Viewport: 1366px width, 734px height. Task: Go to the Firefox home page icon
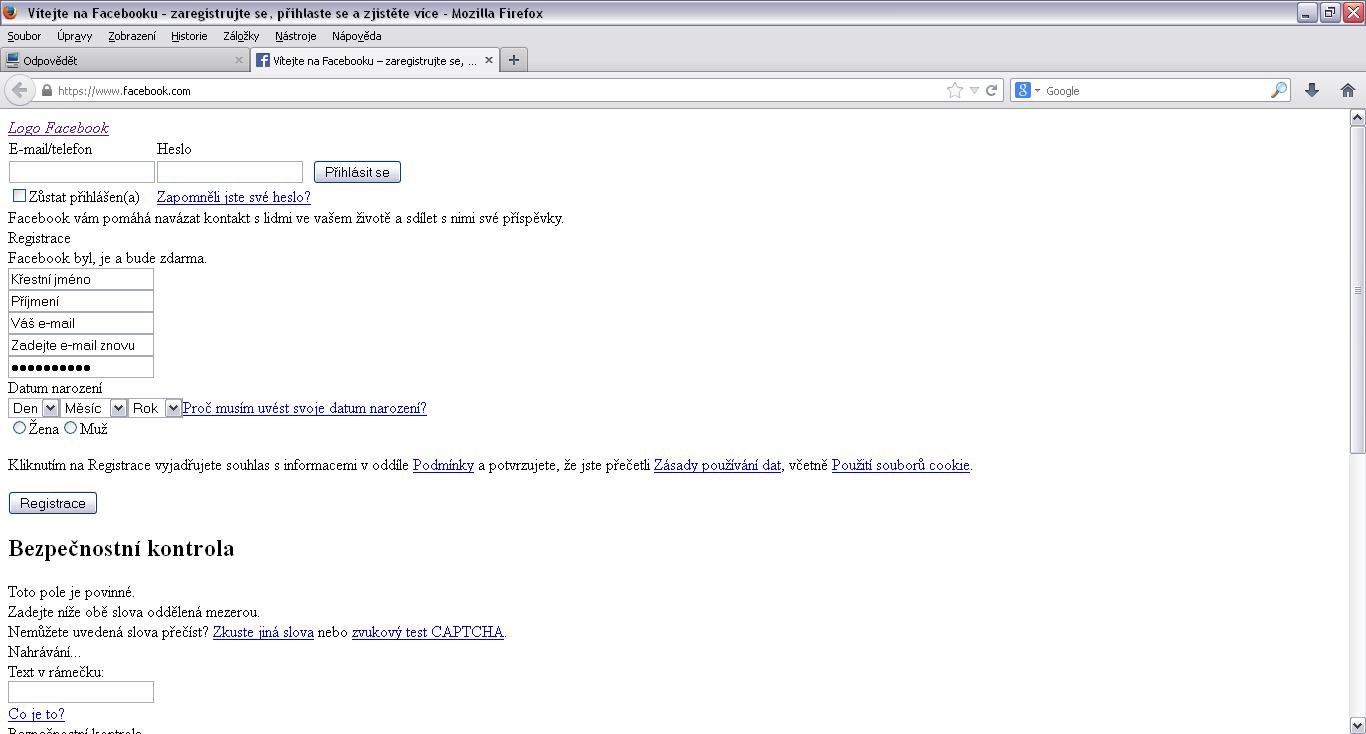[1347, 90]
